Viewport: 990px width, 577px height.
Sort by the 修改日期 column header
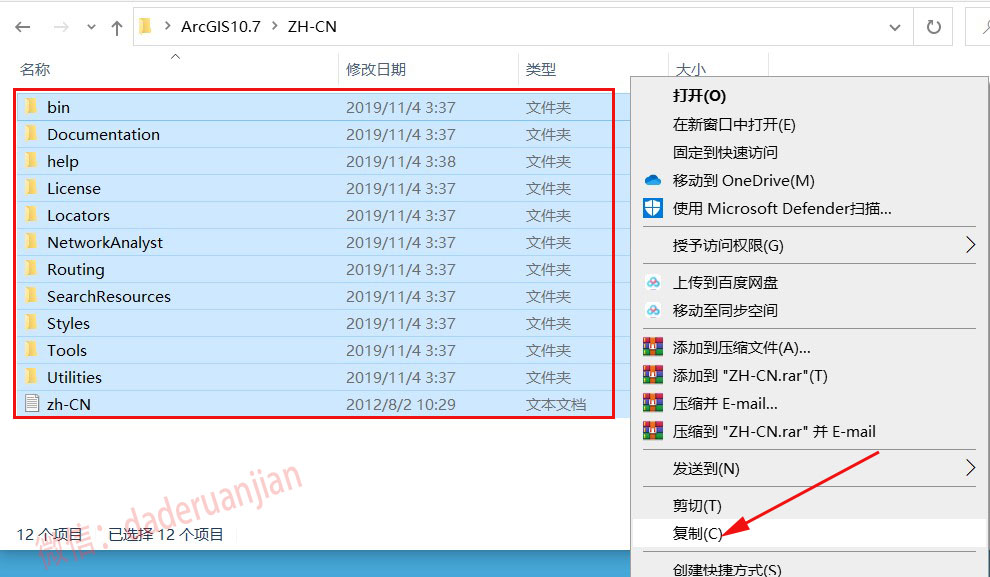point(376,69)
